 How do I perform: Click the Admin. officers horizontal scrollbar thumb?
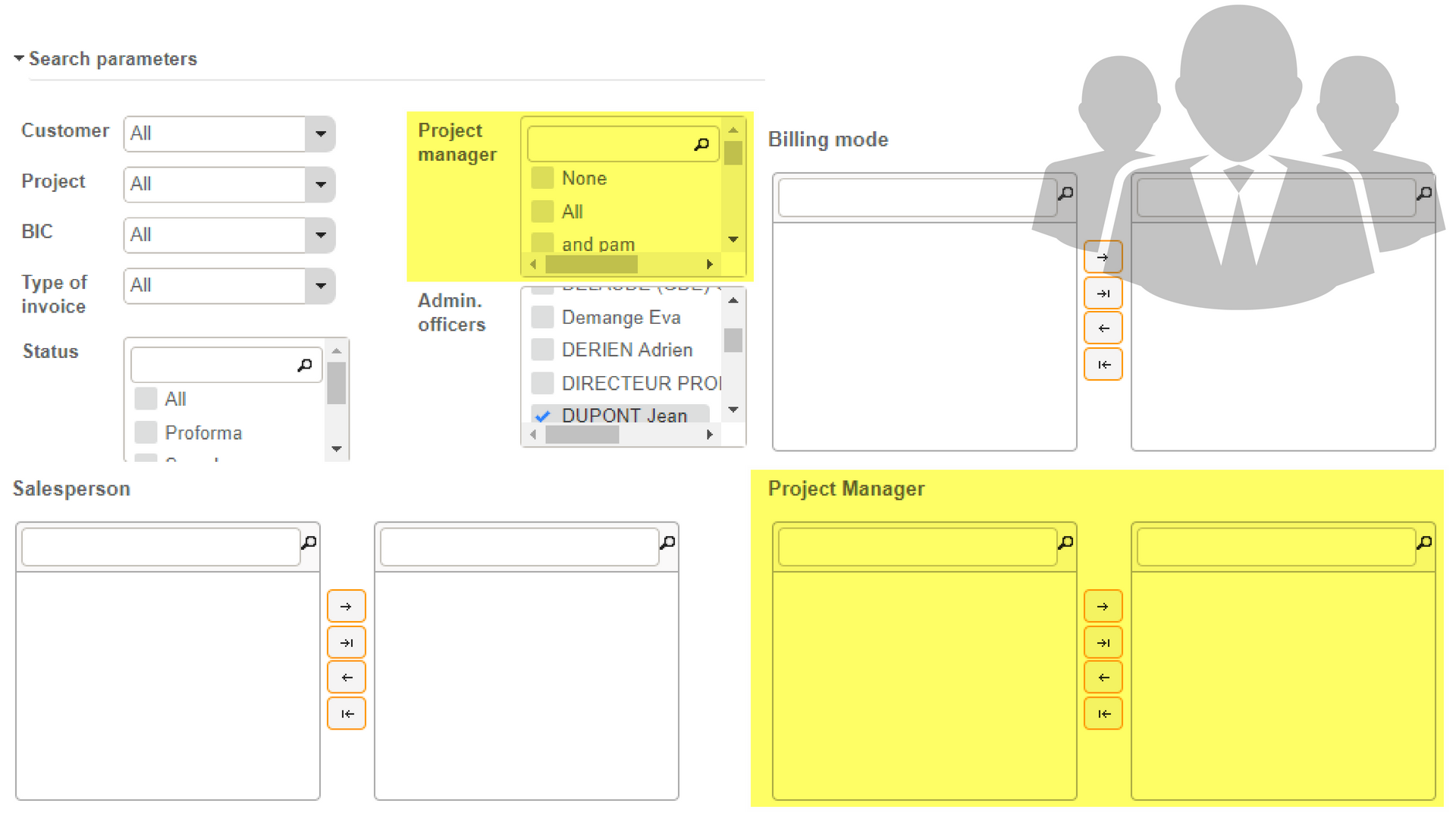tap(582, 435)
